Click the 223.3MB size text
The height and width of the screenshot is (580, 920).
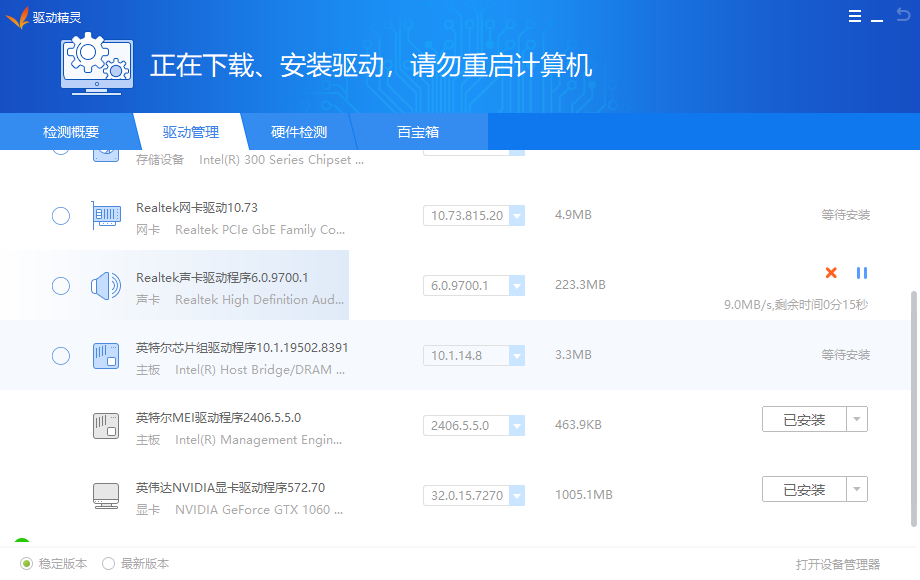click(x=580, y=285)
